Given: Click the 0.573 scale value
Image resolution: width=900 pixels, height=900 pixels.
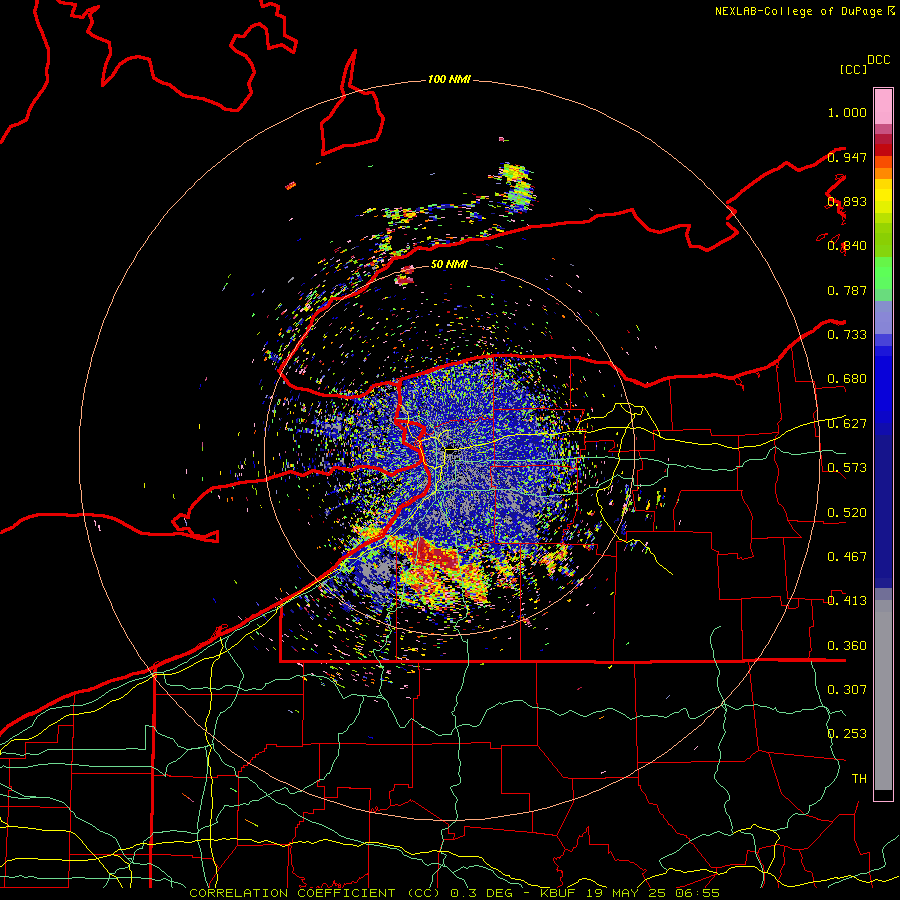Looking at the screenshot, I should [847, 468].
